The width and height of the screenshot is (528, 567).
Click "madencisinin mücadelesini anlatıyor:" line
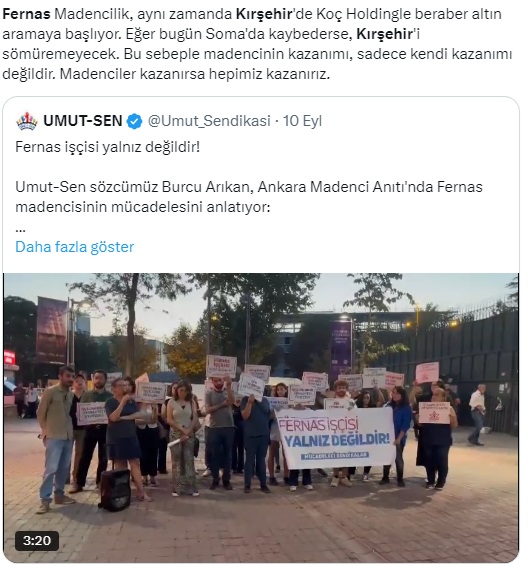(142, 207)
